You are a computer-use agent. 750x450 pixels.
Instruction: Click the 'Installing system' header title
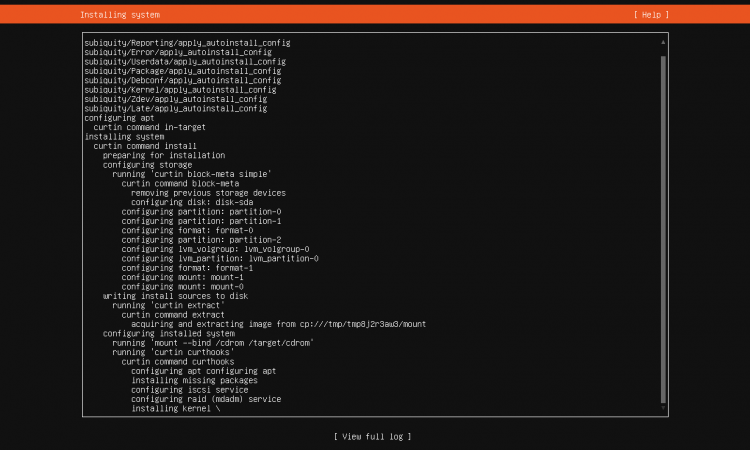(x=120, y=15)
